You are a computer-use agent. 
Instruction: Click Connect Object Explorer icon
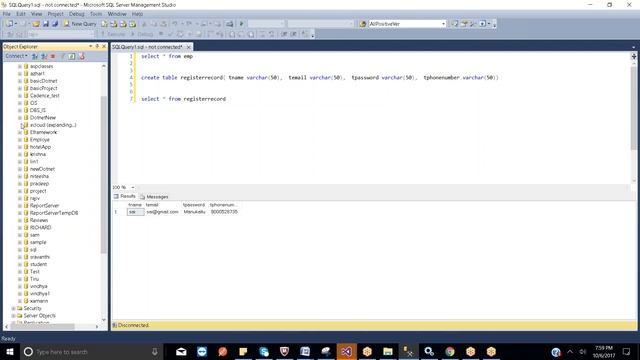coord(35,56)
